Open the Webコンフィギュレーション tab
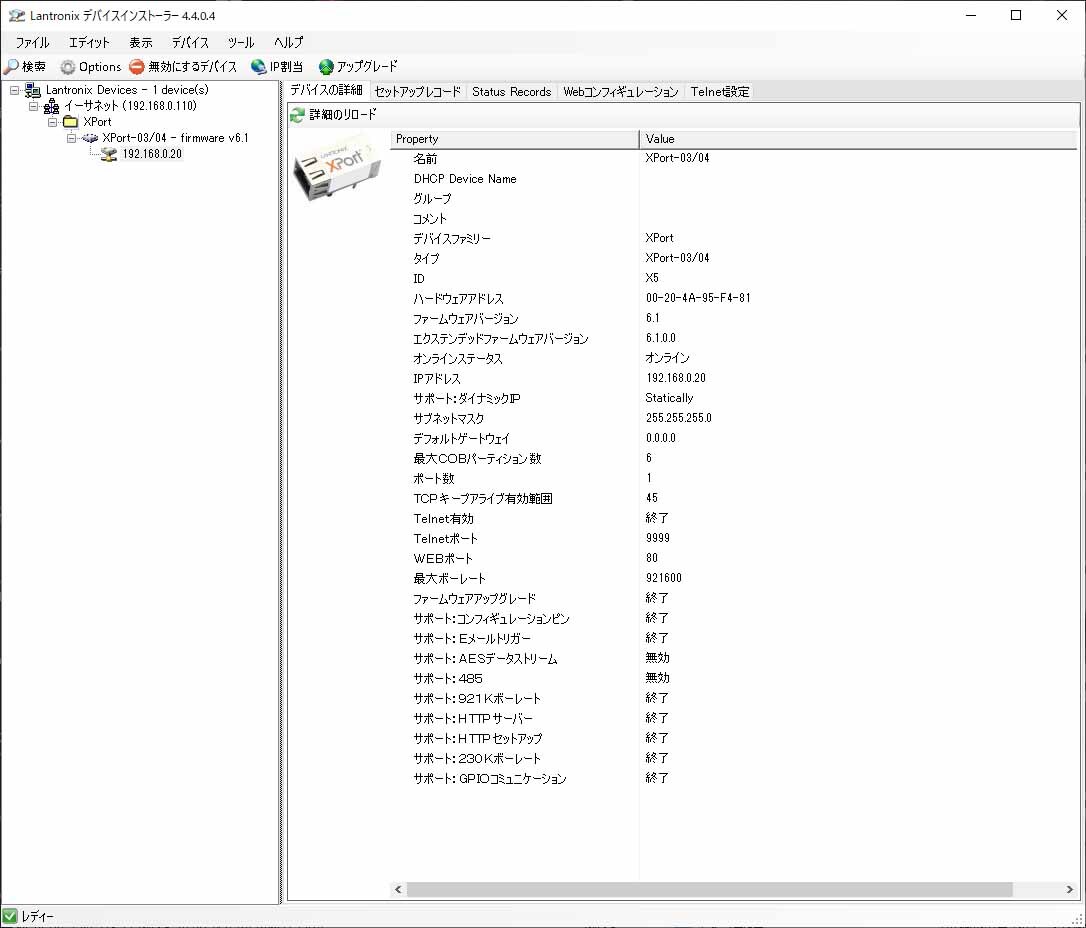Image resolution: width=1086 pixels, height=928 pixels. [621, 92]
